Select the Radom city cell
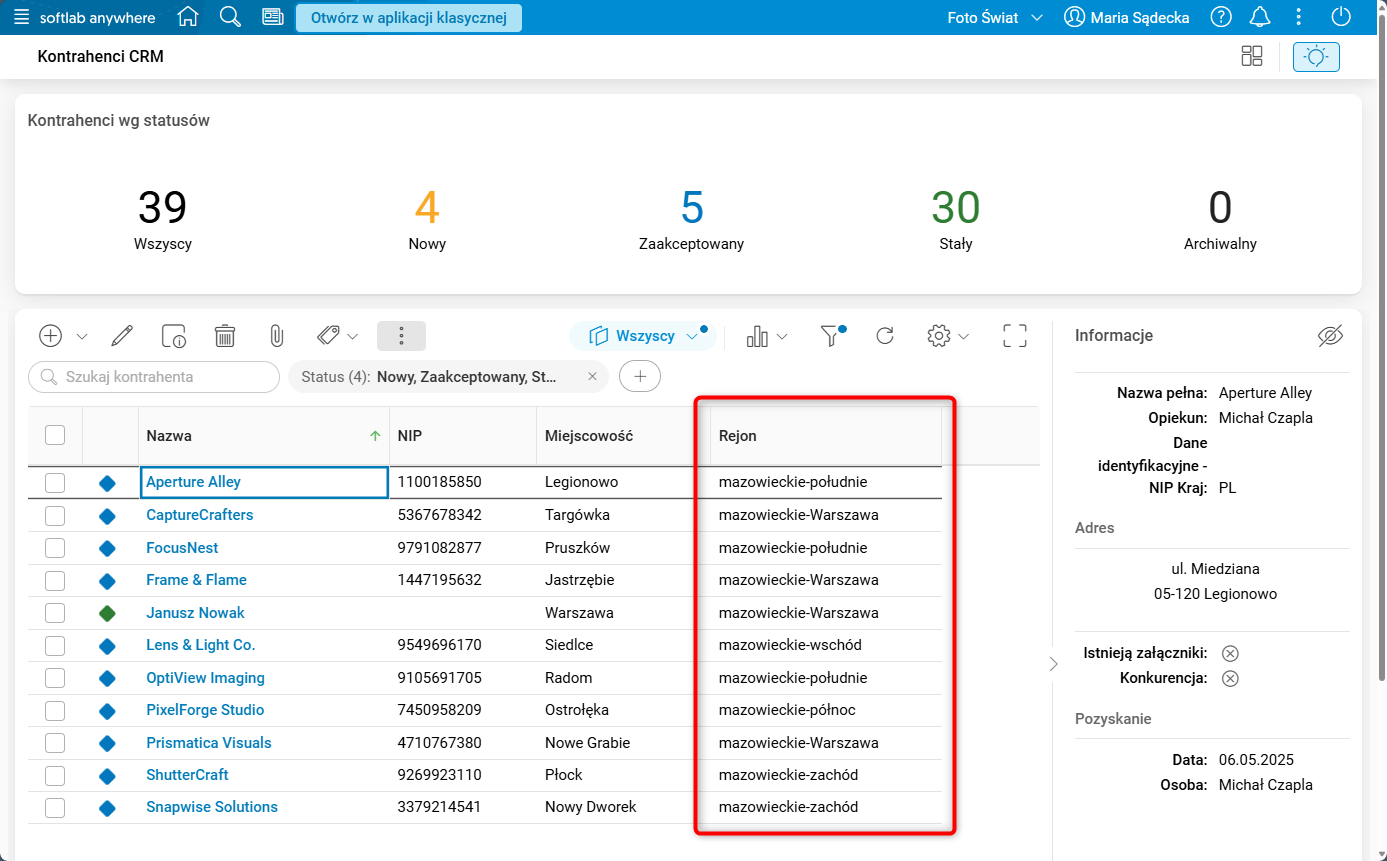Image resolution: width=1387 pixels, height=861 pixels. (x=623, y=678)
